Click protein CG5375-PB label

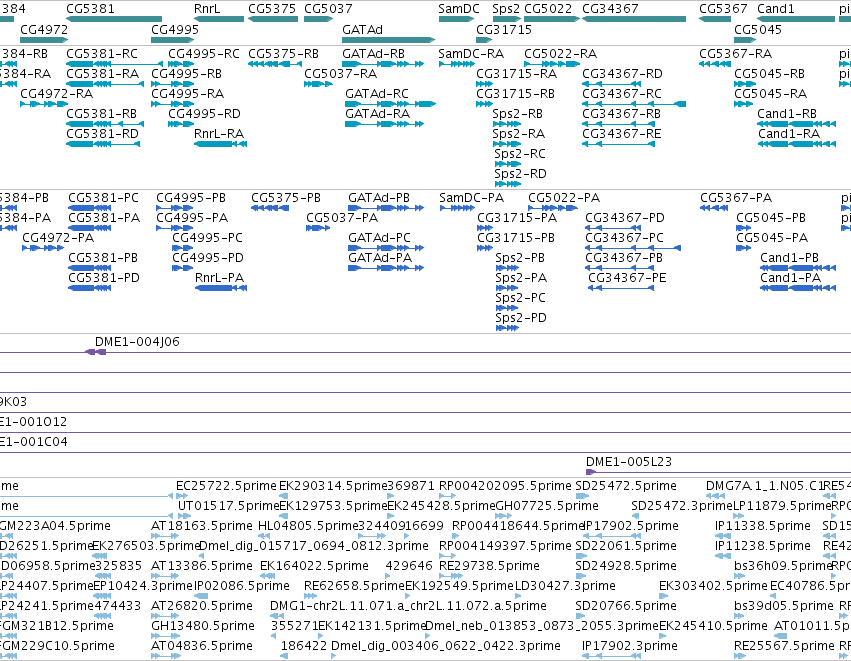pos(285,198)
